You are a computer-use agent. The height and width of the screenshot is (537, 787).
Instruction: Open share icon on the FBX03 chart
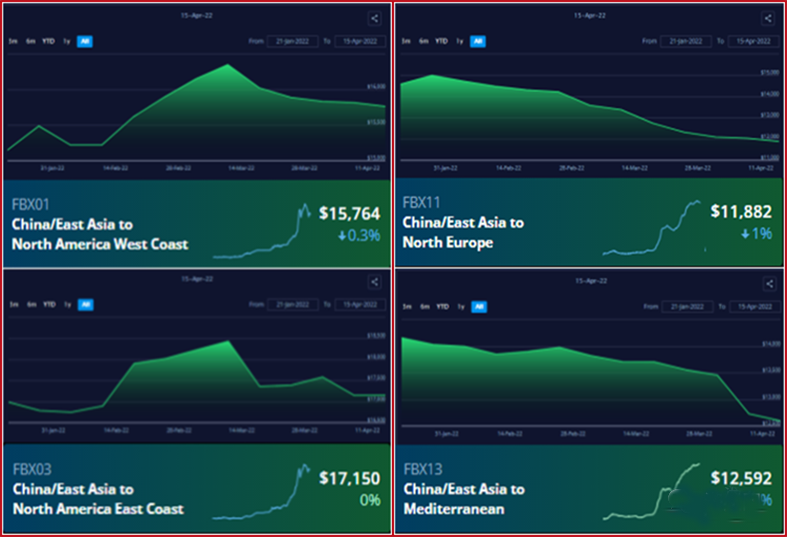374,284
